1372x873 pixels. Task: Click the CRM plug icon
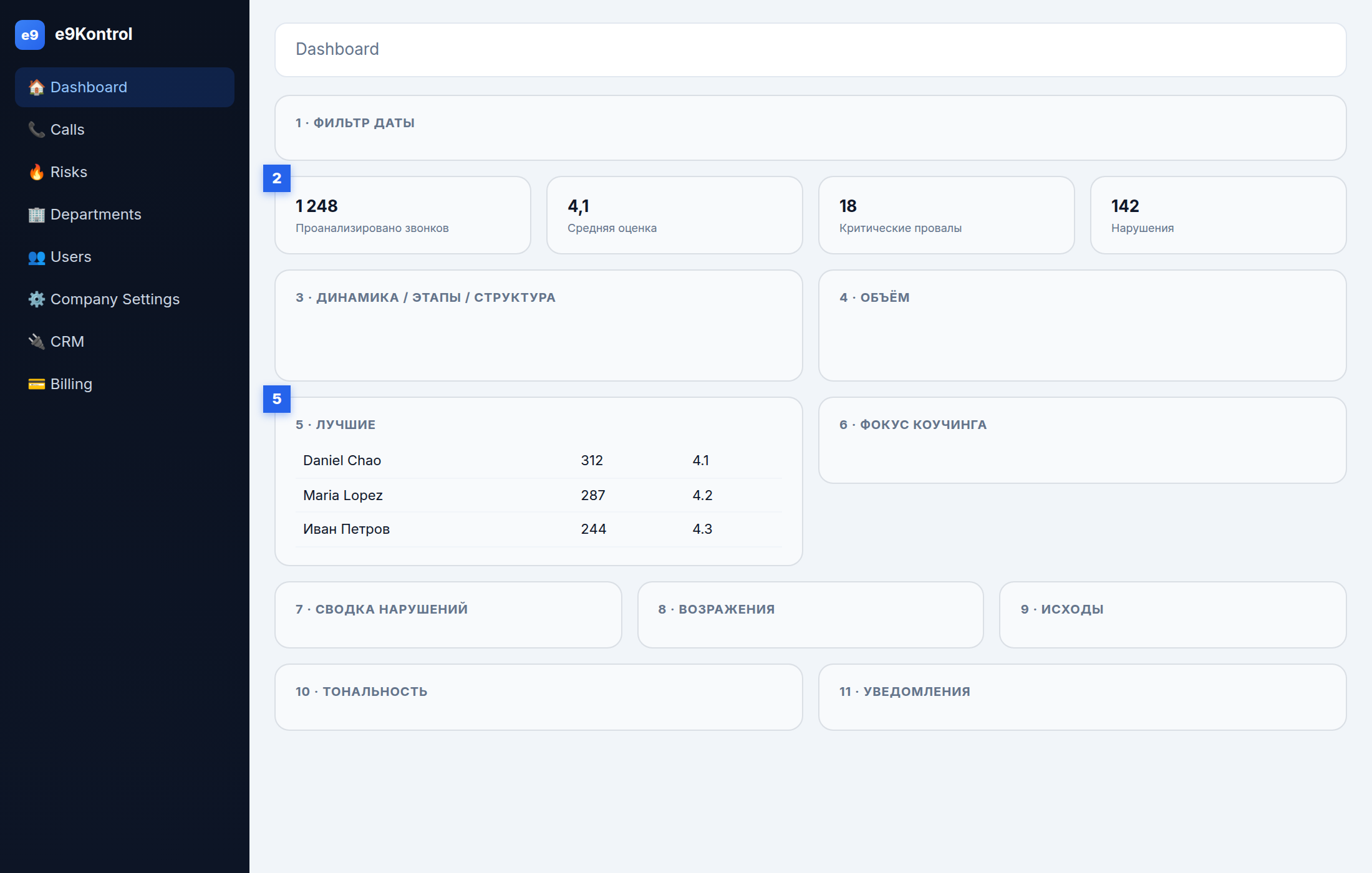(37, 342)
